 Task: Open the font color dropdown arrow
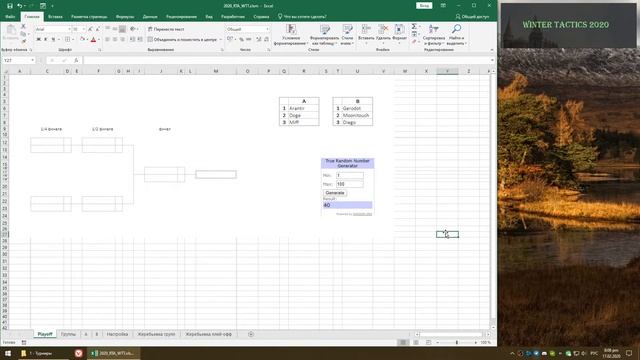pos(99,40)
